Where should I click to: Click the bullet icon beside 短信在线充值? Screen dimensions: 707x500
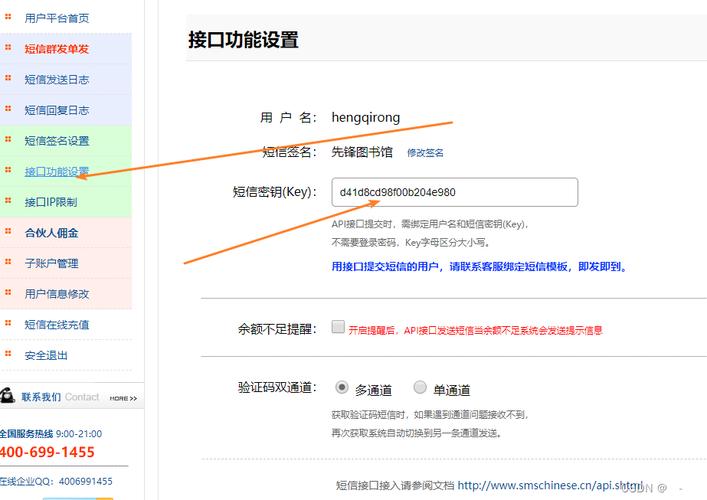[x=8, y=323]
